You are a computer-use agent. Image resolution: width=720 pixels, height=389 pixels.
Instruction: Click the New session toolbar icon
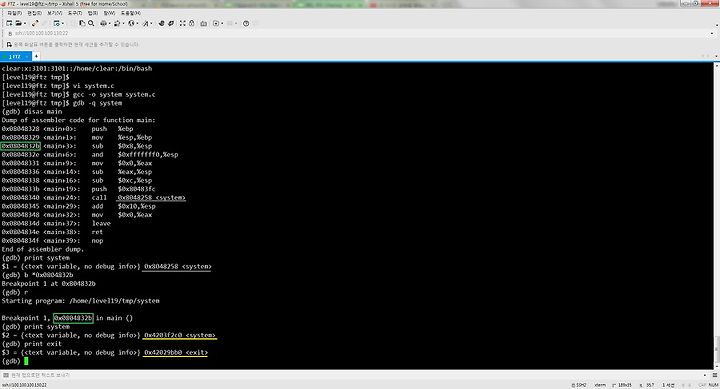pos(9,23)
